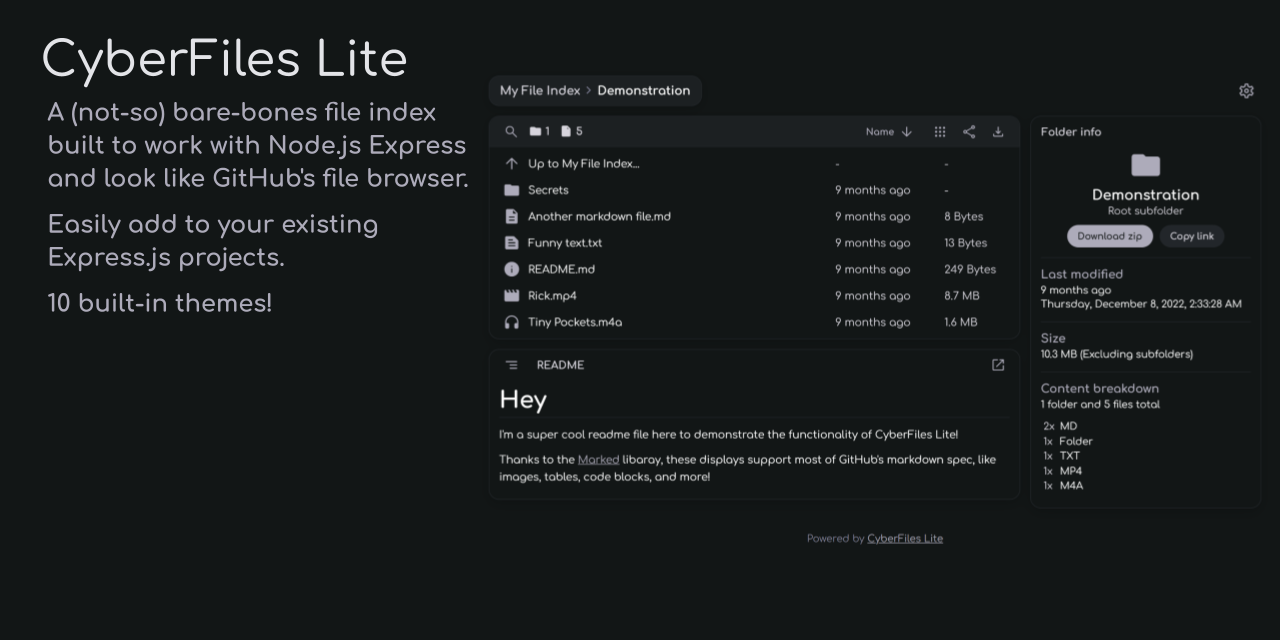
Task: Click the Secrets folder icon
Action: pos(512,190)
